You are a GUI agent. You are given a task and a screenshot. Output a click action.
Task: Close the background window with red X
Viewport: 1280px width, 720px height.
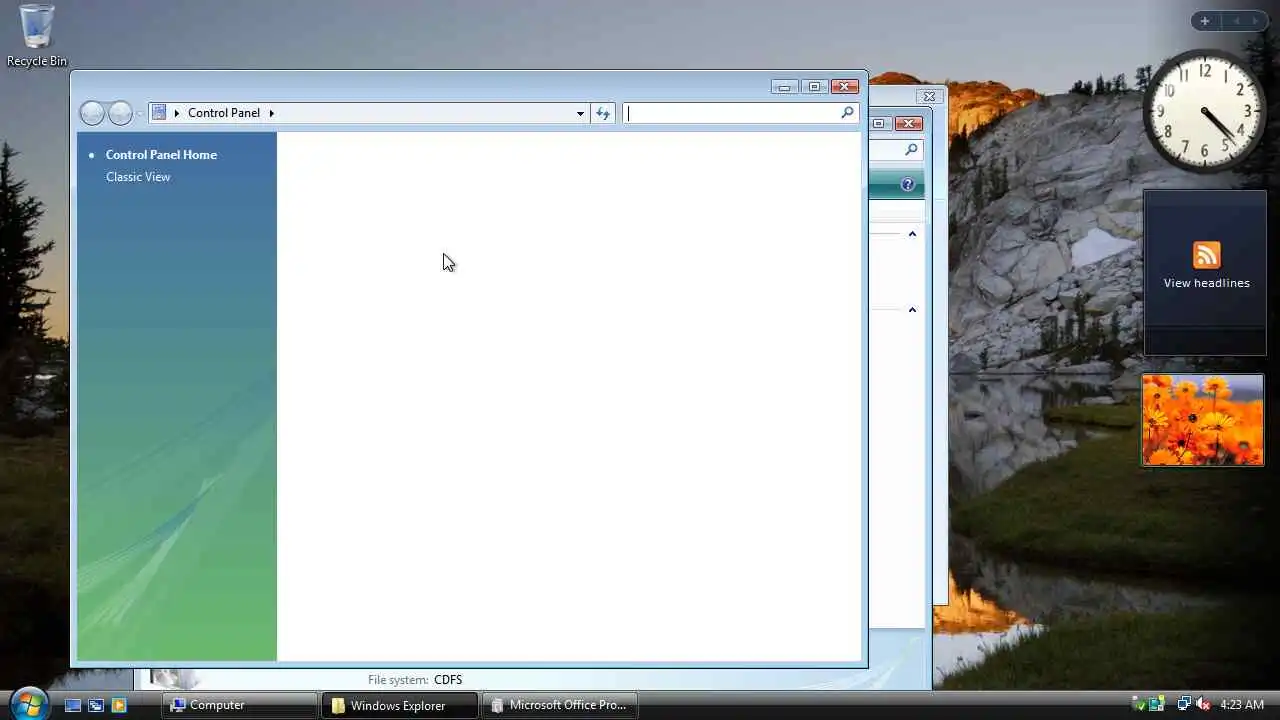(x=908, y=123)
